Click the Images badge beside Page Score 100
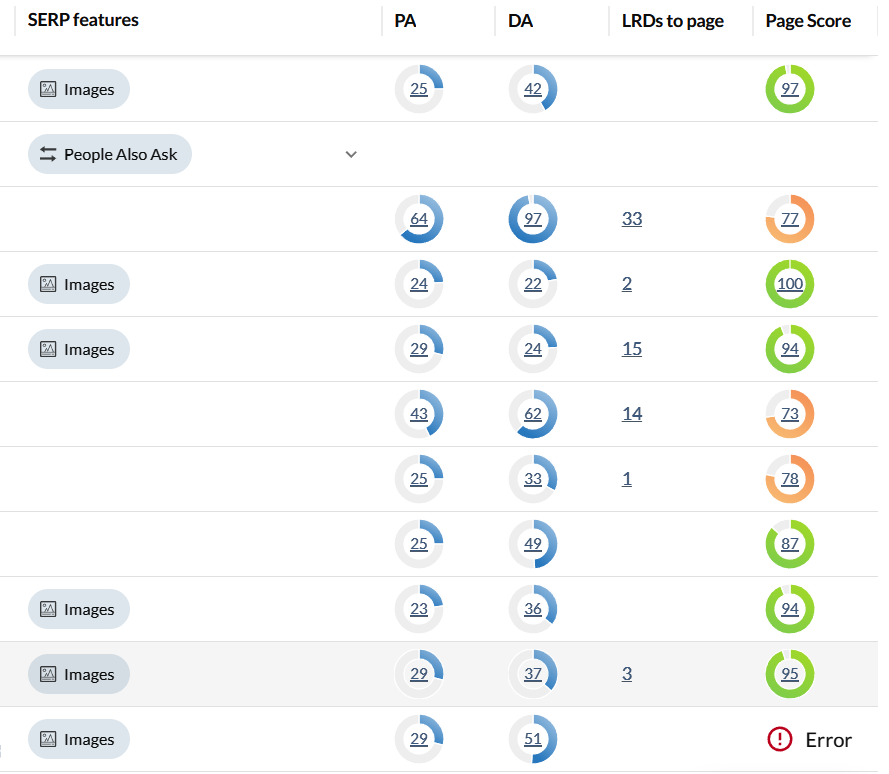889x774 pixels. click(79, 285)
